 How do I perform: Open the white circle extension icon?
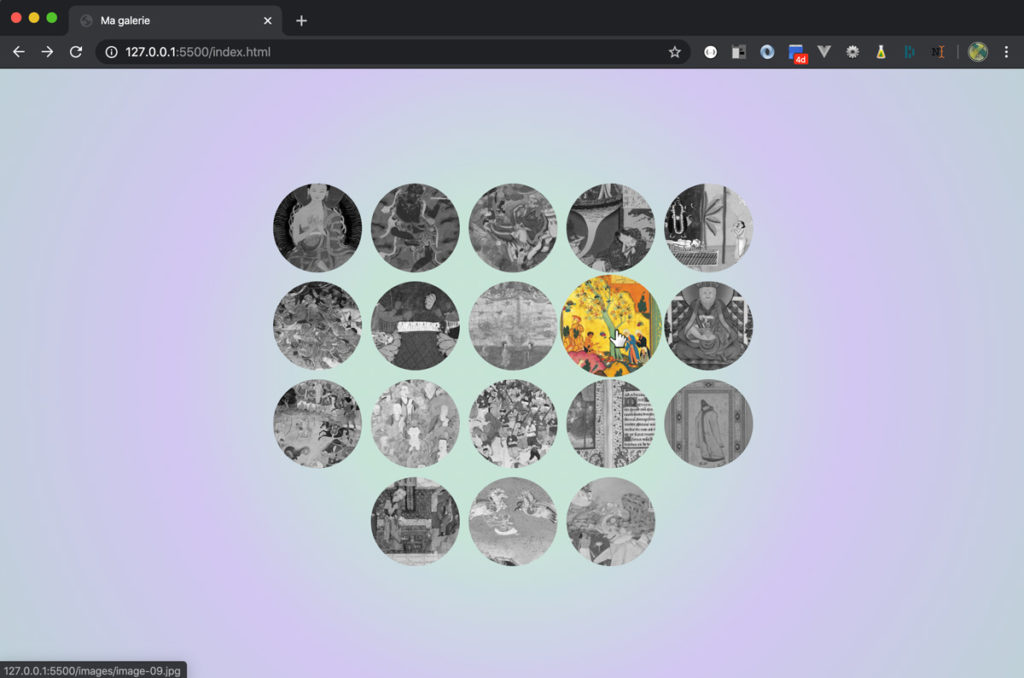click(x=711, y=52)
